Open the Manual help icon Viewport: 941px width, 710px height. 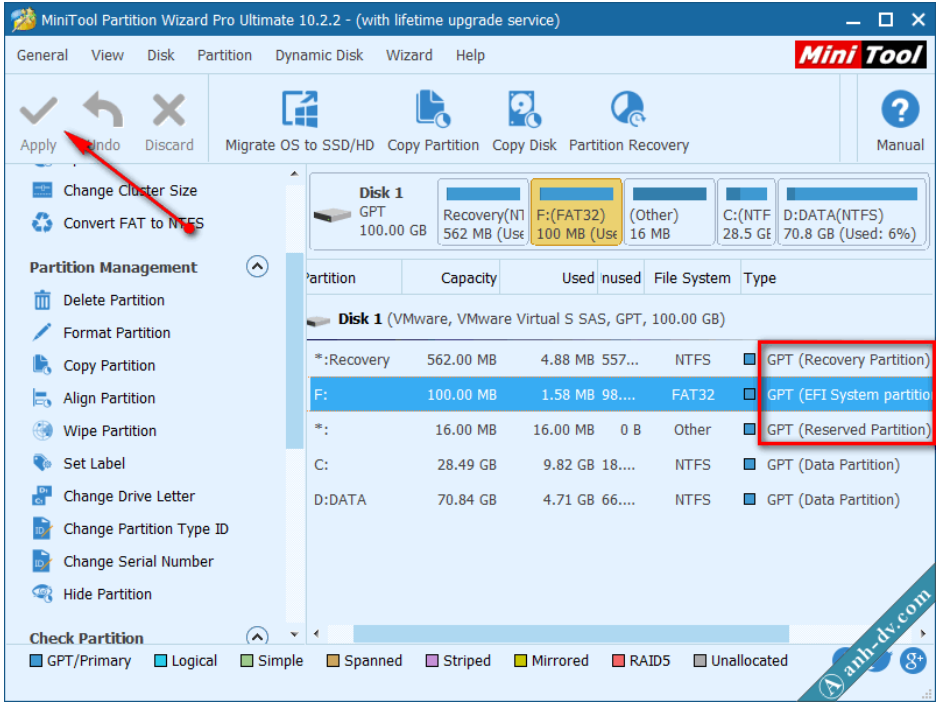click(900, 110)
